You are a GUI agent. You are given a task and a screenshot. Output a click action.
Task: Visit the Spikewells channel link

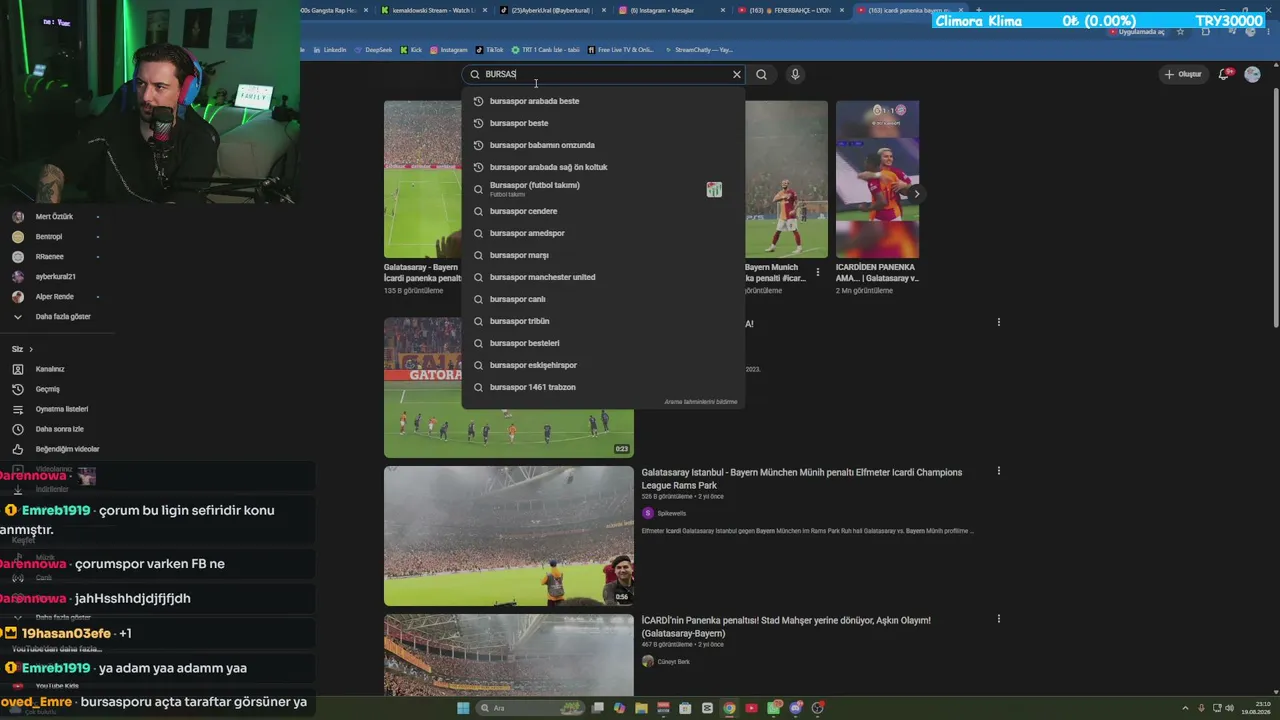672,513
